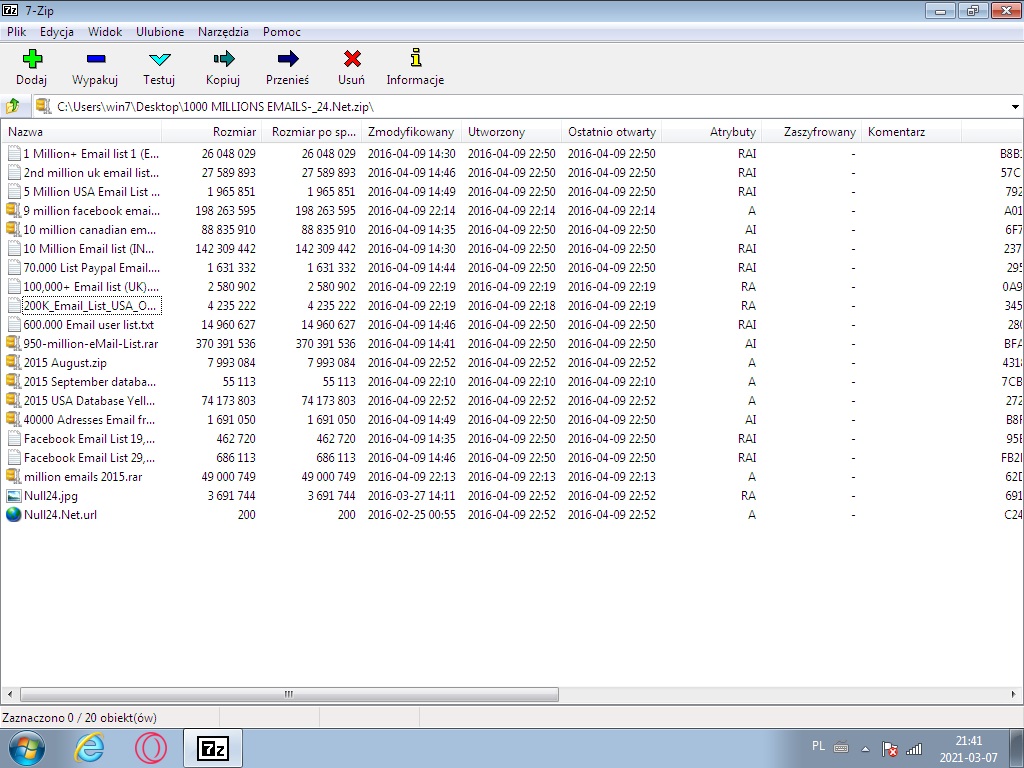Click horizontal scrollbar right arrow
1024x768 pixels.
click(x=1014, y=694)
